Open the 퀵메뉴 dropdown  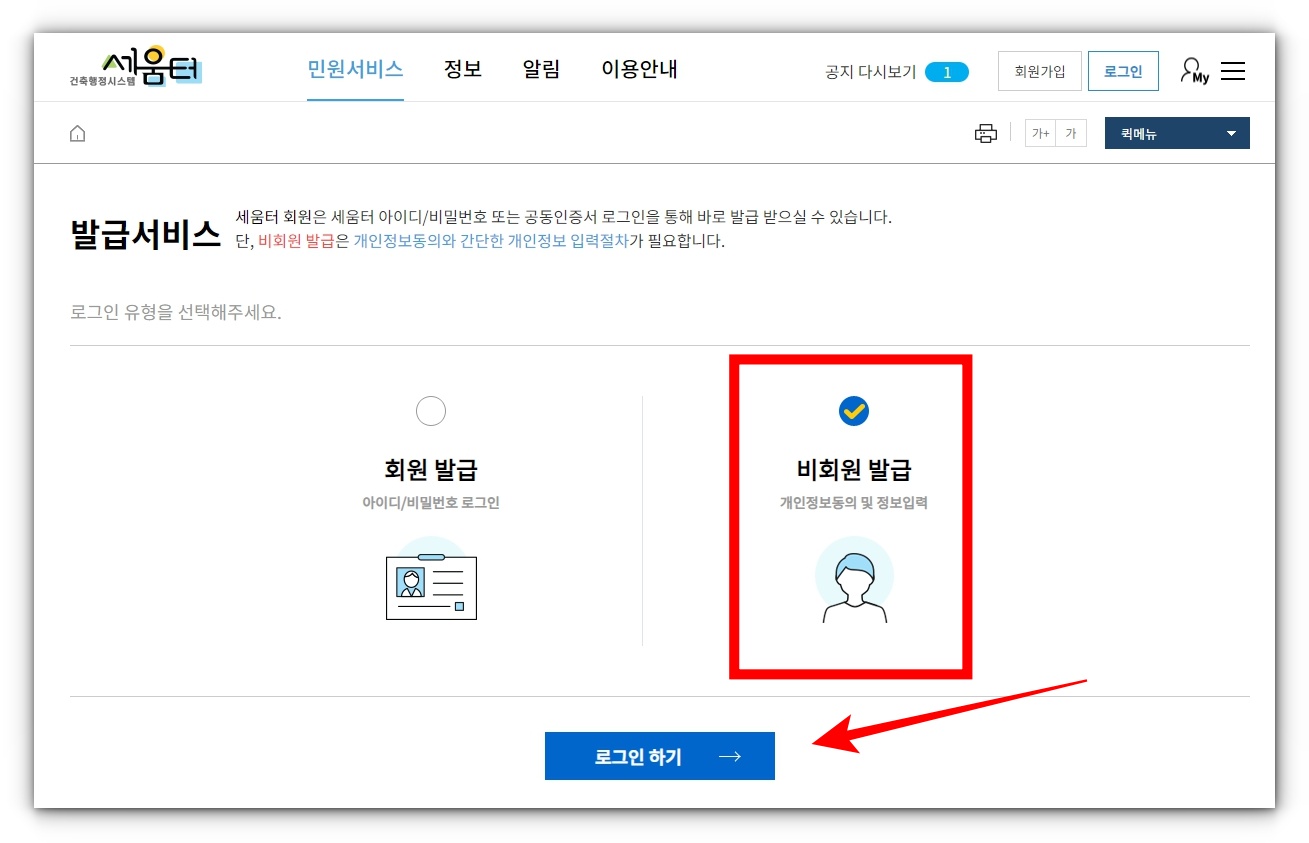click(1176, 132)
